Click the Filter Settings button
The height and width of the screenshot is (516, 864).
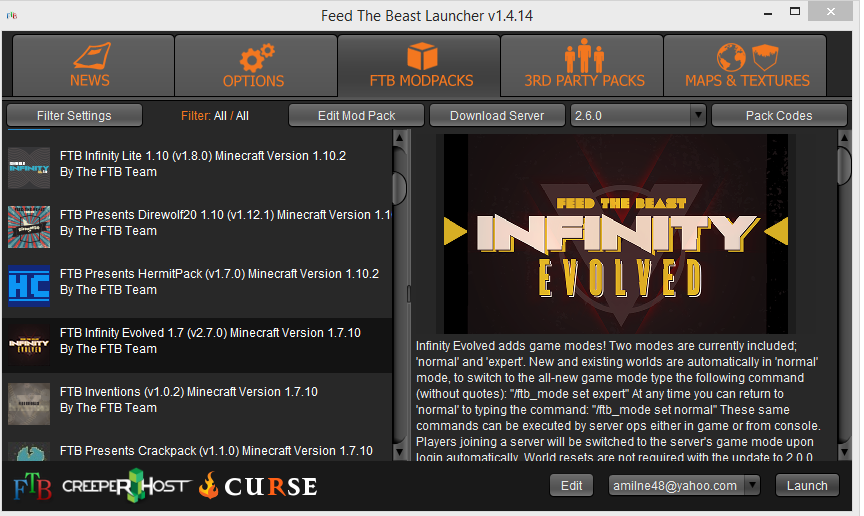point(74,116)
